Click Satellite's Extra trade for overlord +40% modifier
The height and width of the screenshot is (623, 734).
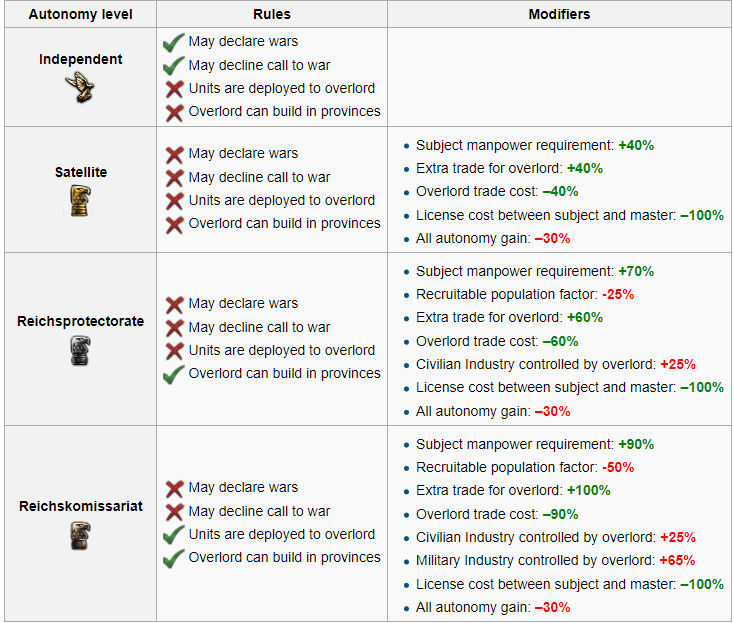pos(509,168)
